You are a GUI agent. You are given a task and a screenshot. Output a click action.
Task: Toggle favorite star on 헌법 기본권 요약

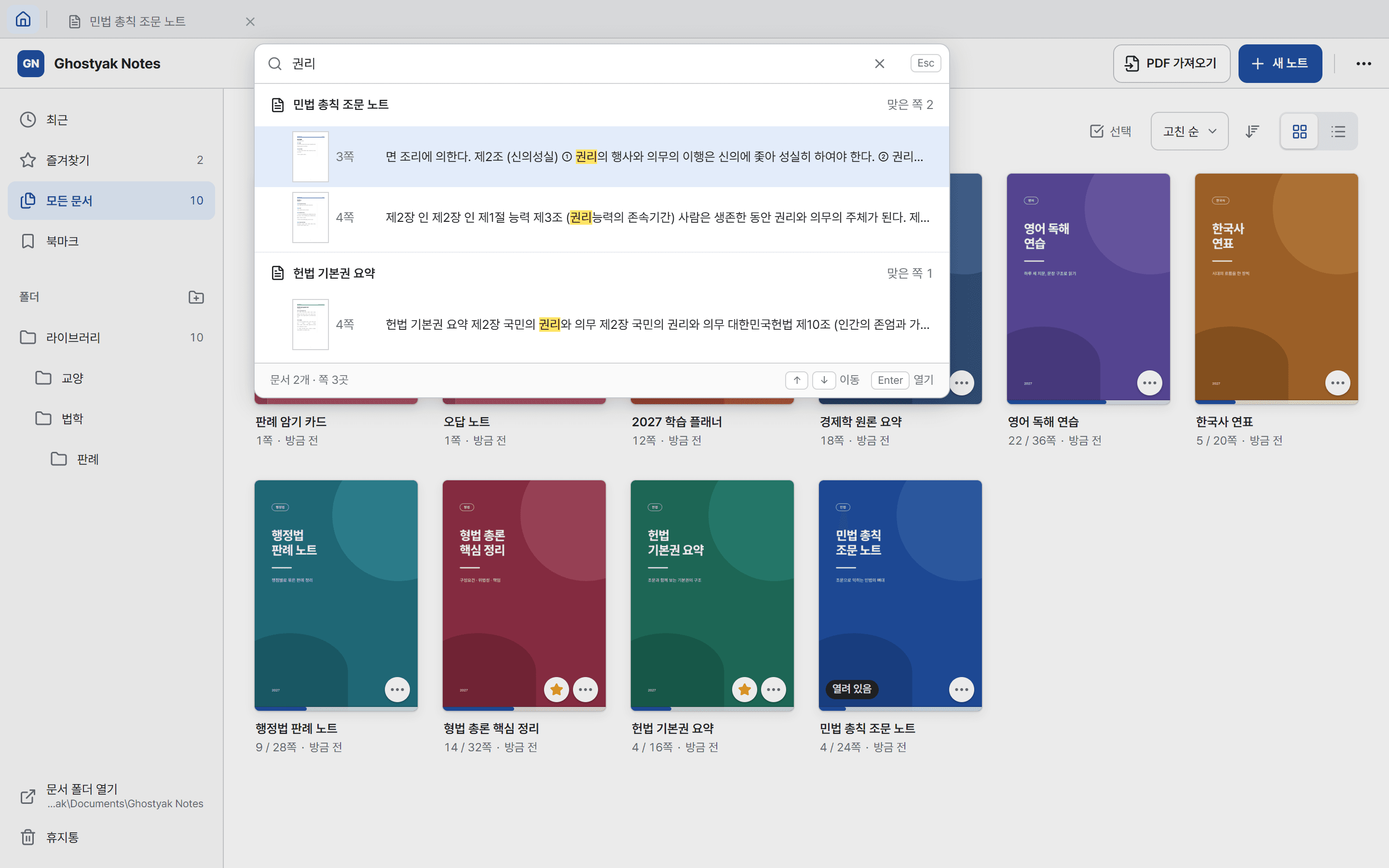tap(745, 689)
